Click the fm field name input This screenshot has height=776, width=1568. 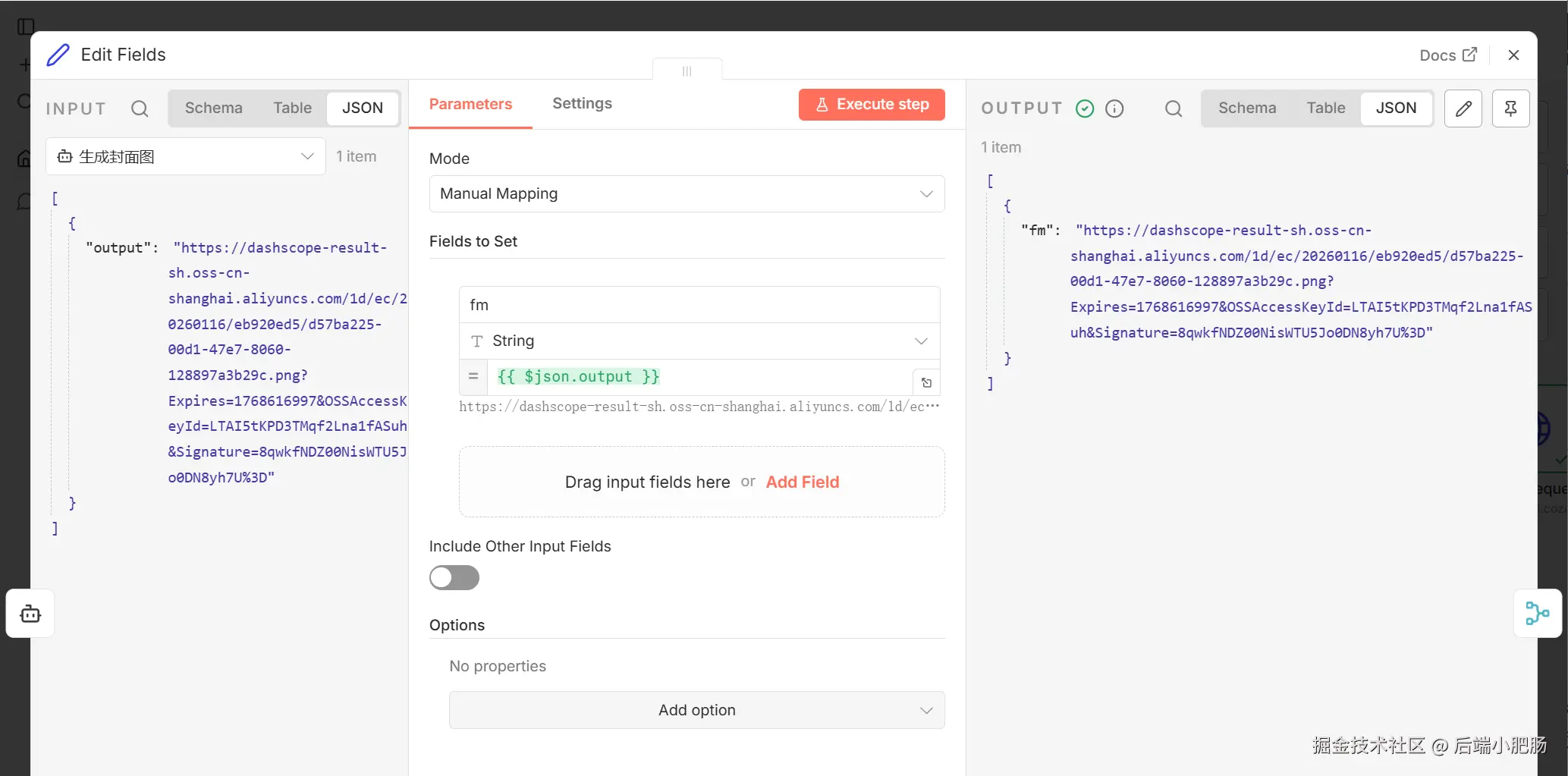pyautogui.click(x=699, y=305)
